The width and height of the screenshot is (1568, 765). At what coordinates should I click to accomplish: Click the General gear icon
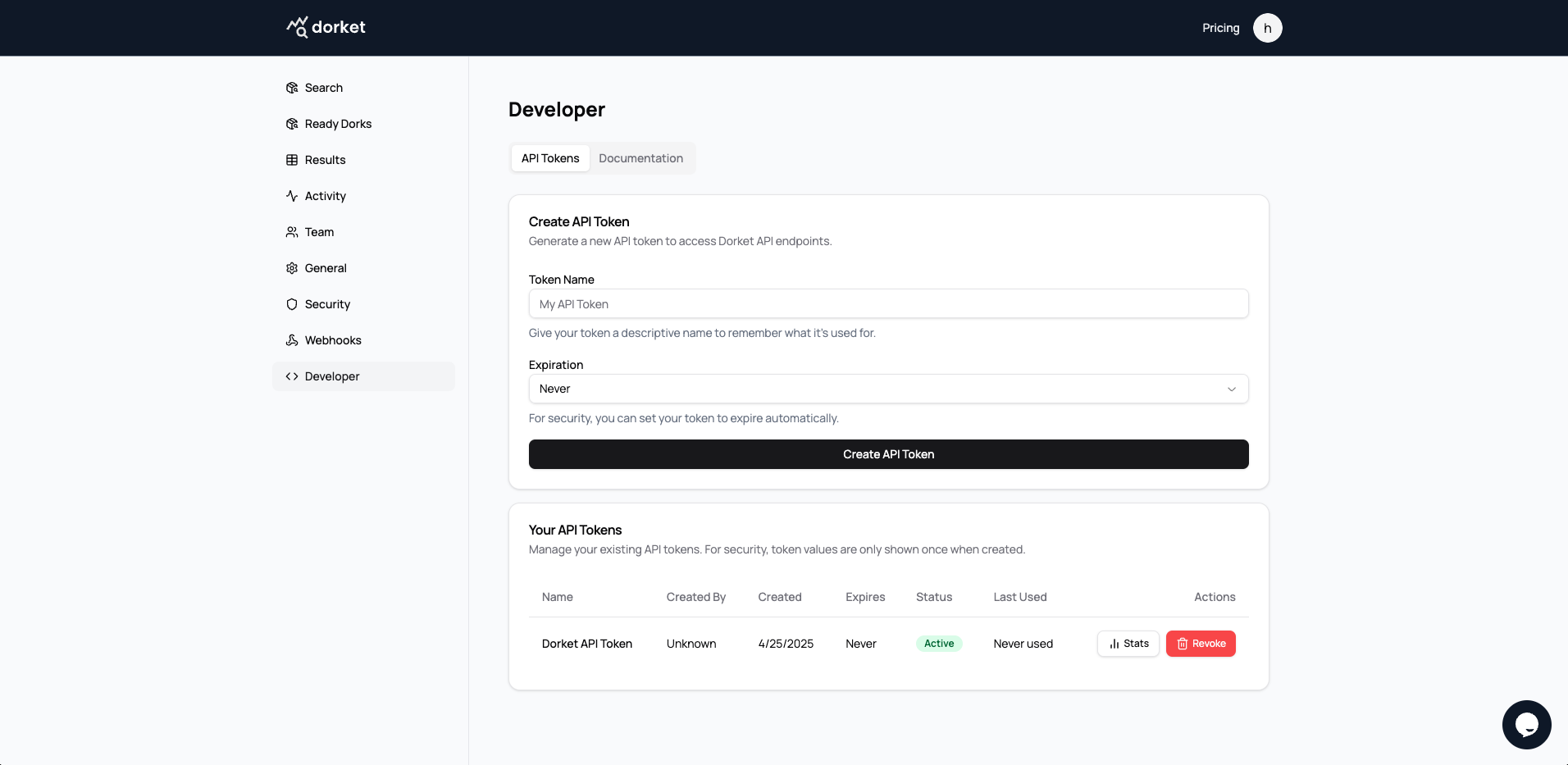292,268
